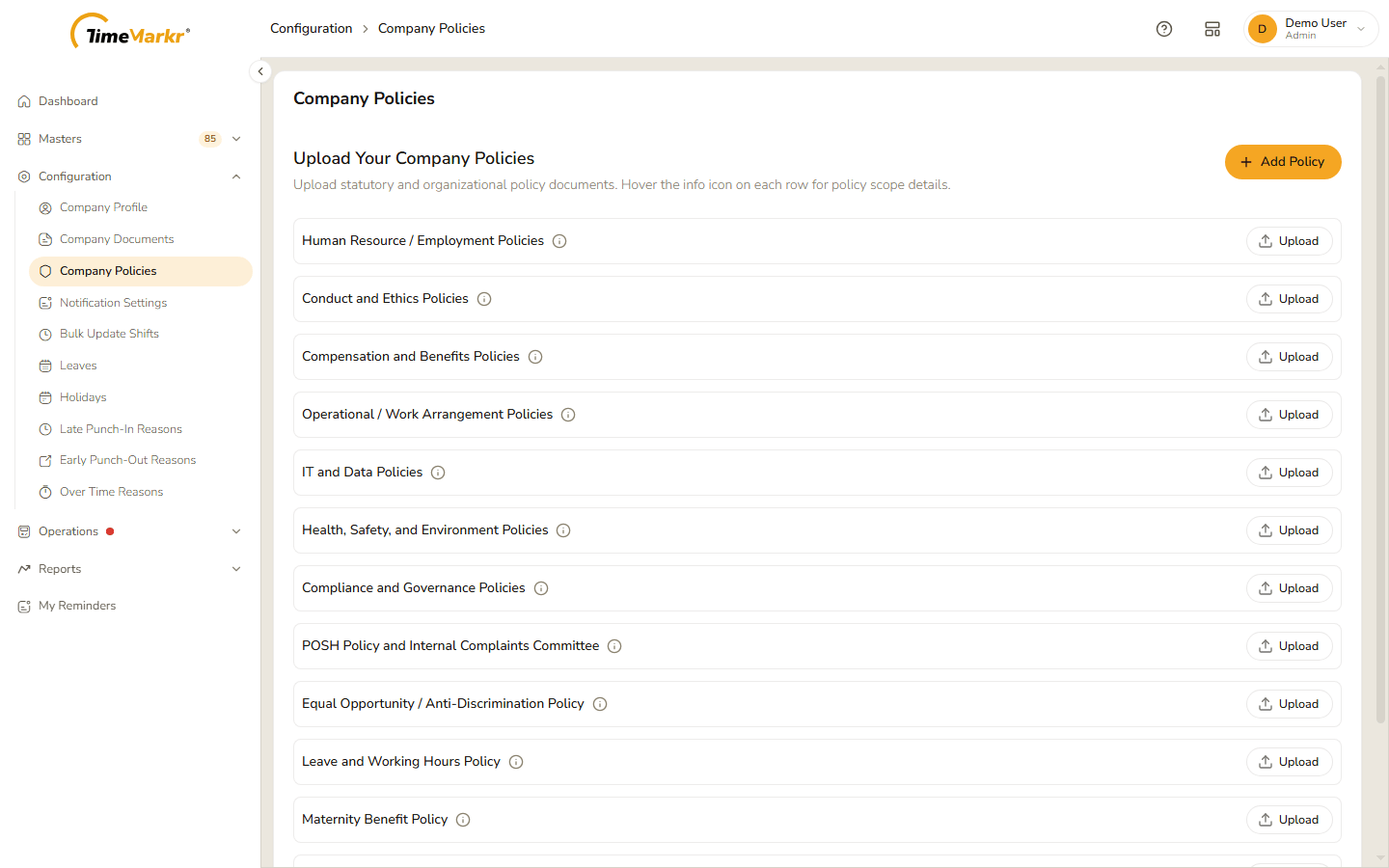
Task: Expand the Operations section chevron
Action: (236, 531)
